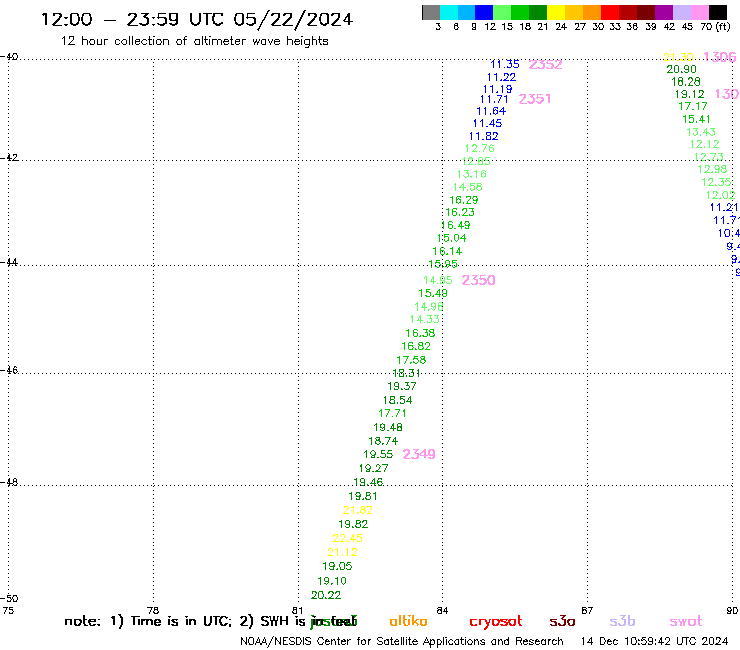Click the 's3a' satellite label
Screen dimensions: 740x650
(562, 621)
